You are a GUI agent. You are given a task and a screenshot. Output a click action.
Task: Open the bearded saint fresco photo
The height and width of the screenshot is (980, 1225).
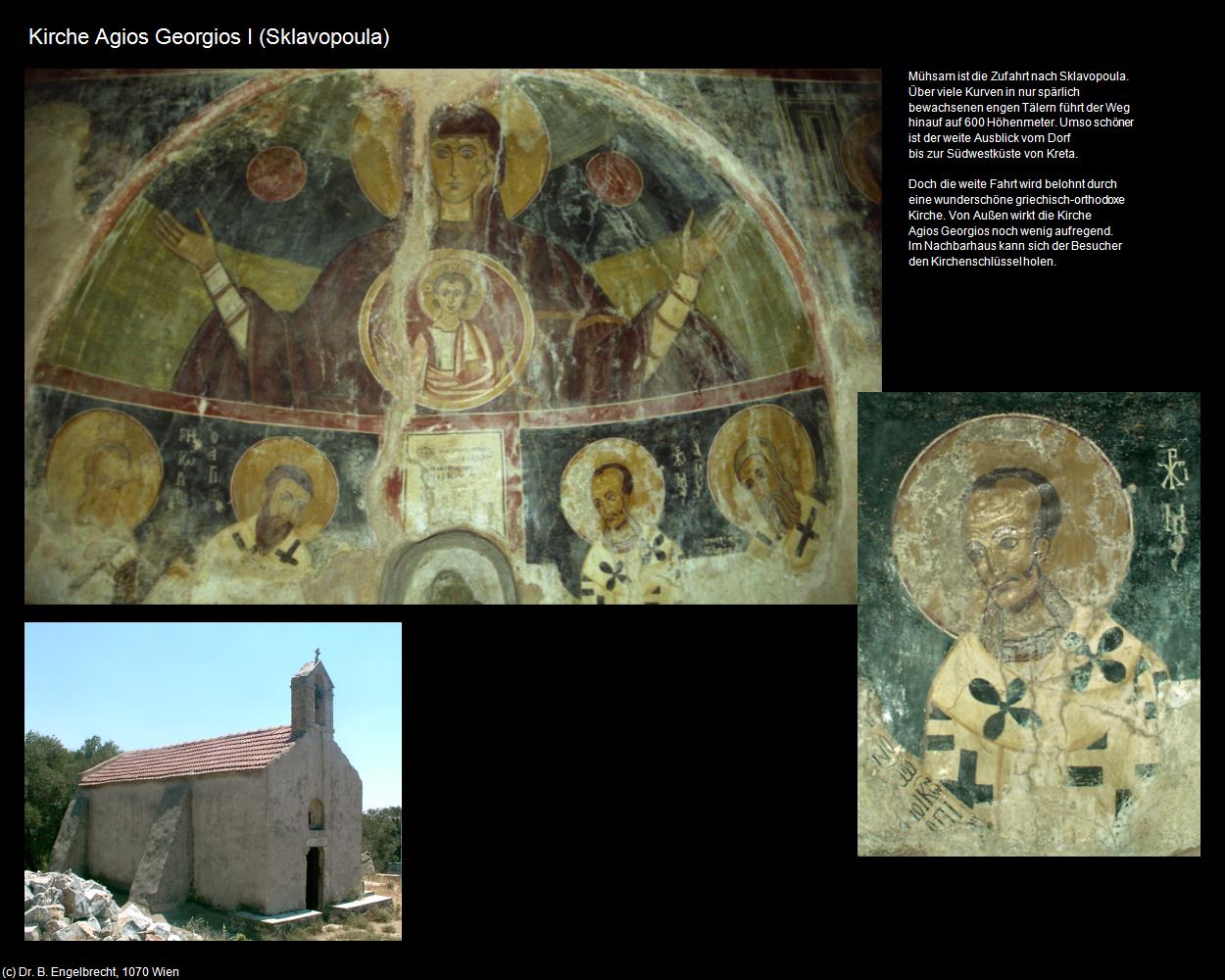tap(1029, 624)
